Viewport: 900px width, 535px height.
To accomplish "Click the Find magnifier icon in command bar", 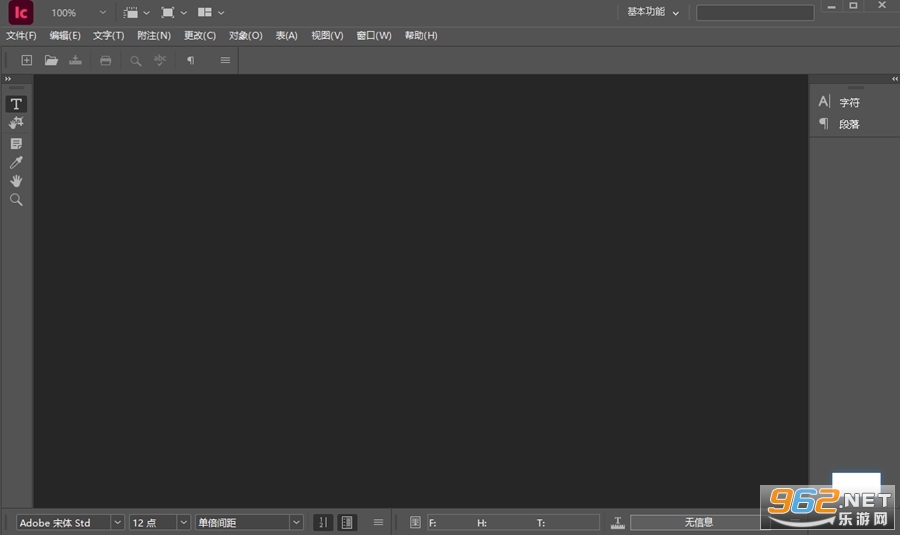I will 135,60.
